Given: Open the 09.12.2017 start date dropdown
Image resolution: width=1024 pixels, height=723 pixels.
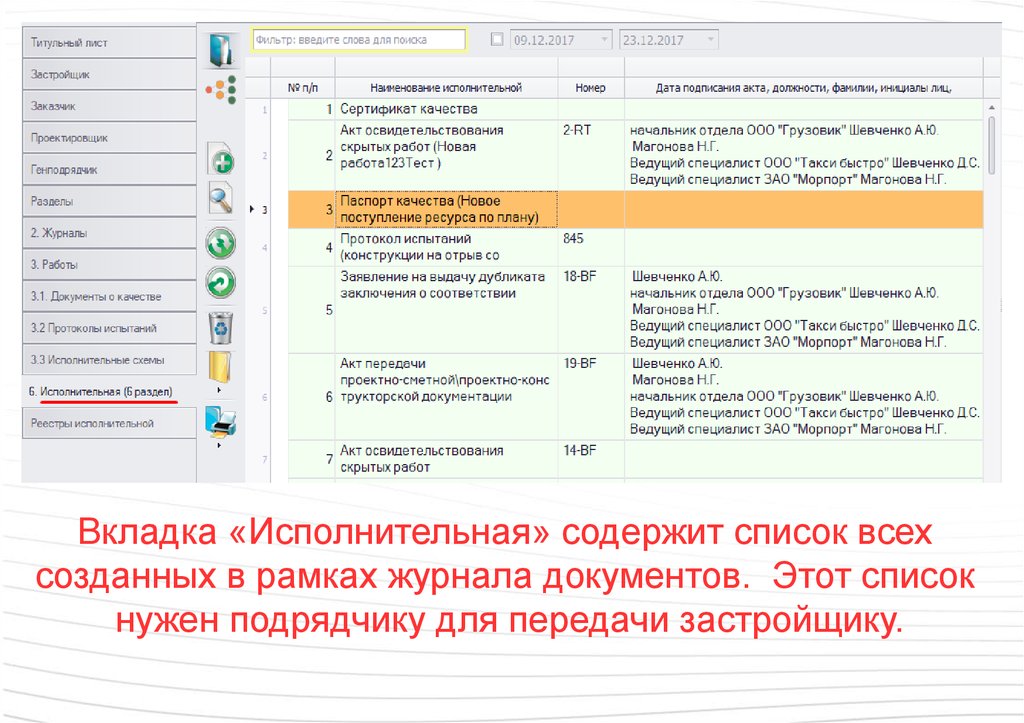Looking at the screenshot, I should 604,40.
